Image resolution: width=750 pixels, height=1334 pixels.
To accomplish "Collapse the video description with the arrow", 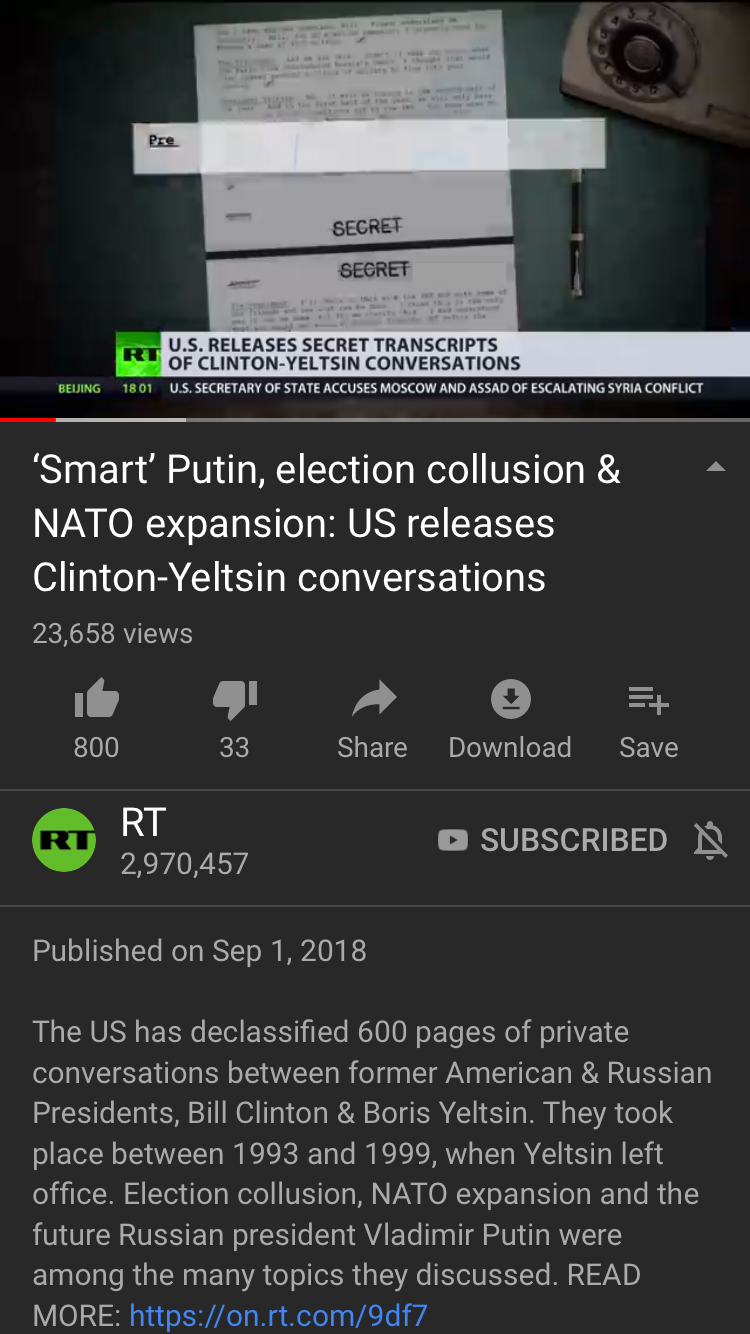I will click(x=716, y=467).
